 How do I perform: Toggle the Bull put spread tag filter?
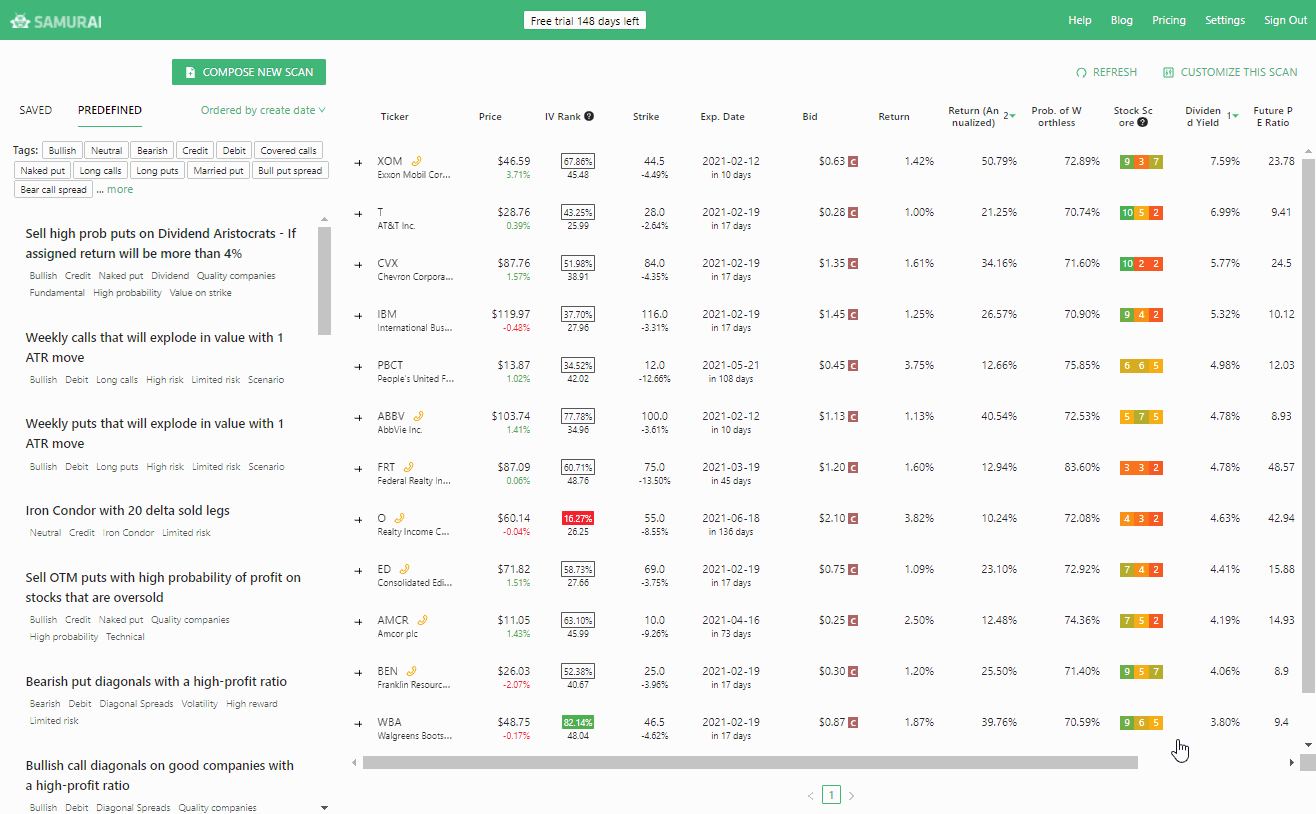point(290,171)
